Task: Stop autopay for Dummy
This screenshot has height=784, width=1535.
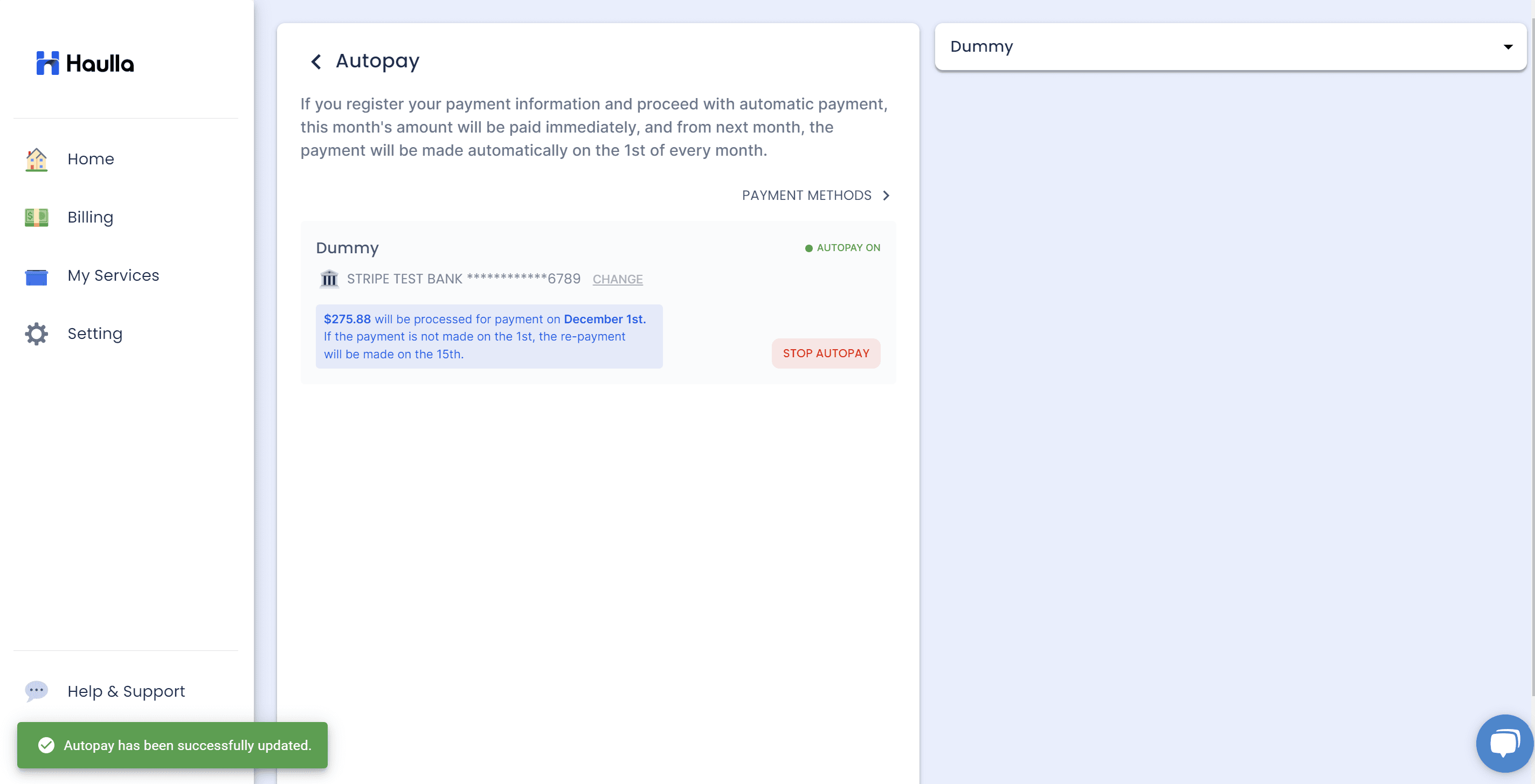Action: coord(825,353)
